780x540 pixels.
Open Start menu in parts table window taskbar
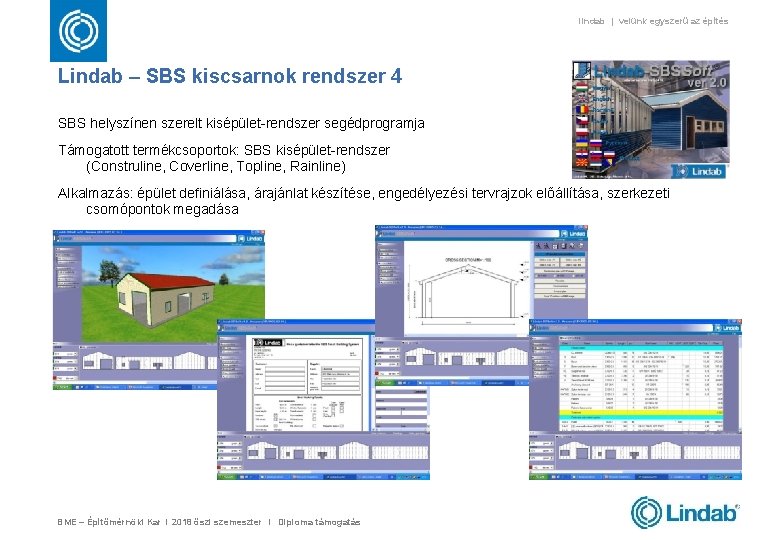539,477
